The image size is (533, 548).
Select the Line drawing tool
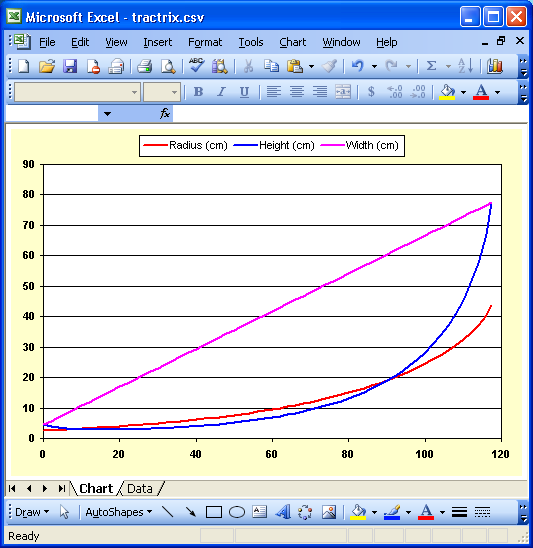[x=168, y=512]
